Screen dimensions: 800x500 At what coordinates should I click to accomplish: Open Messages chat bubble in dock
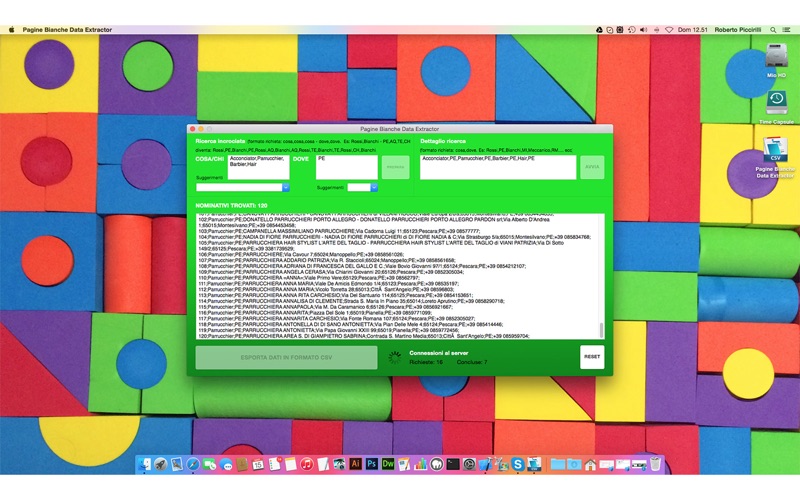226,464
